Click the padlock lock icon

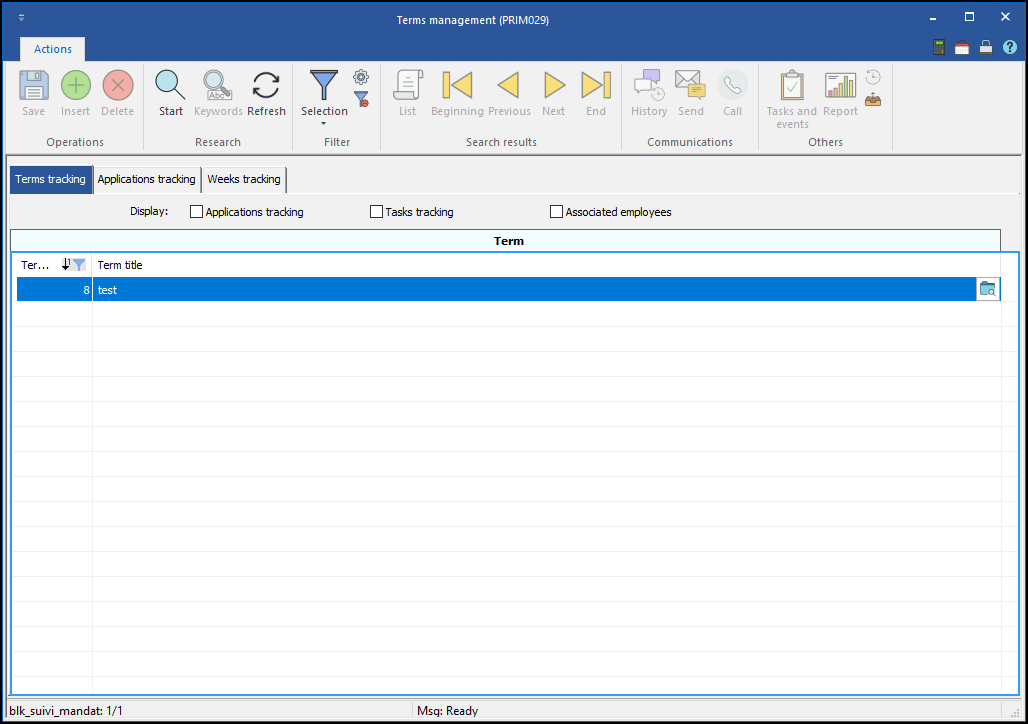point(985,47)
